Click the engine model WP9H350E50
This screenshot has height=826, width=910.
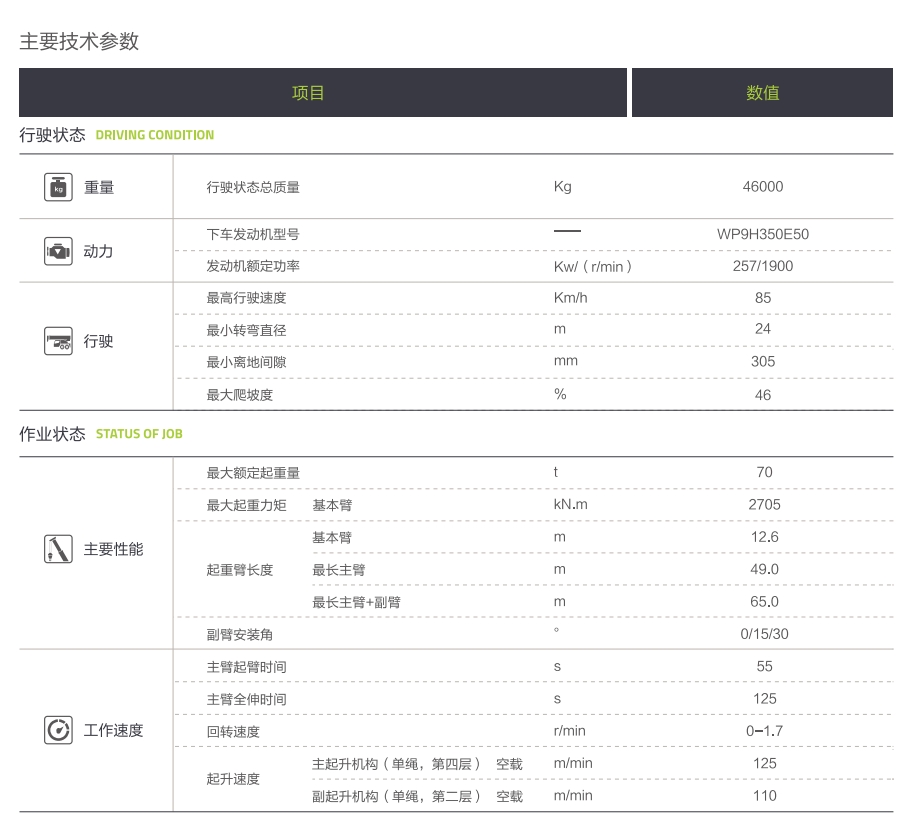tap(763, 234)
